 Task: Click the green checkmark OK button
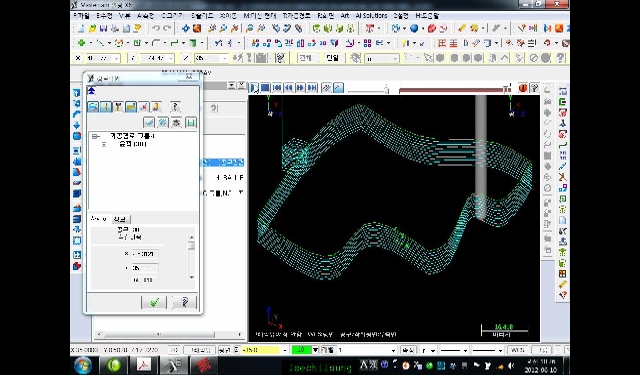(154, 302)
